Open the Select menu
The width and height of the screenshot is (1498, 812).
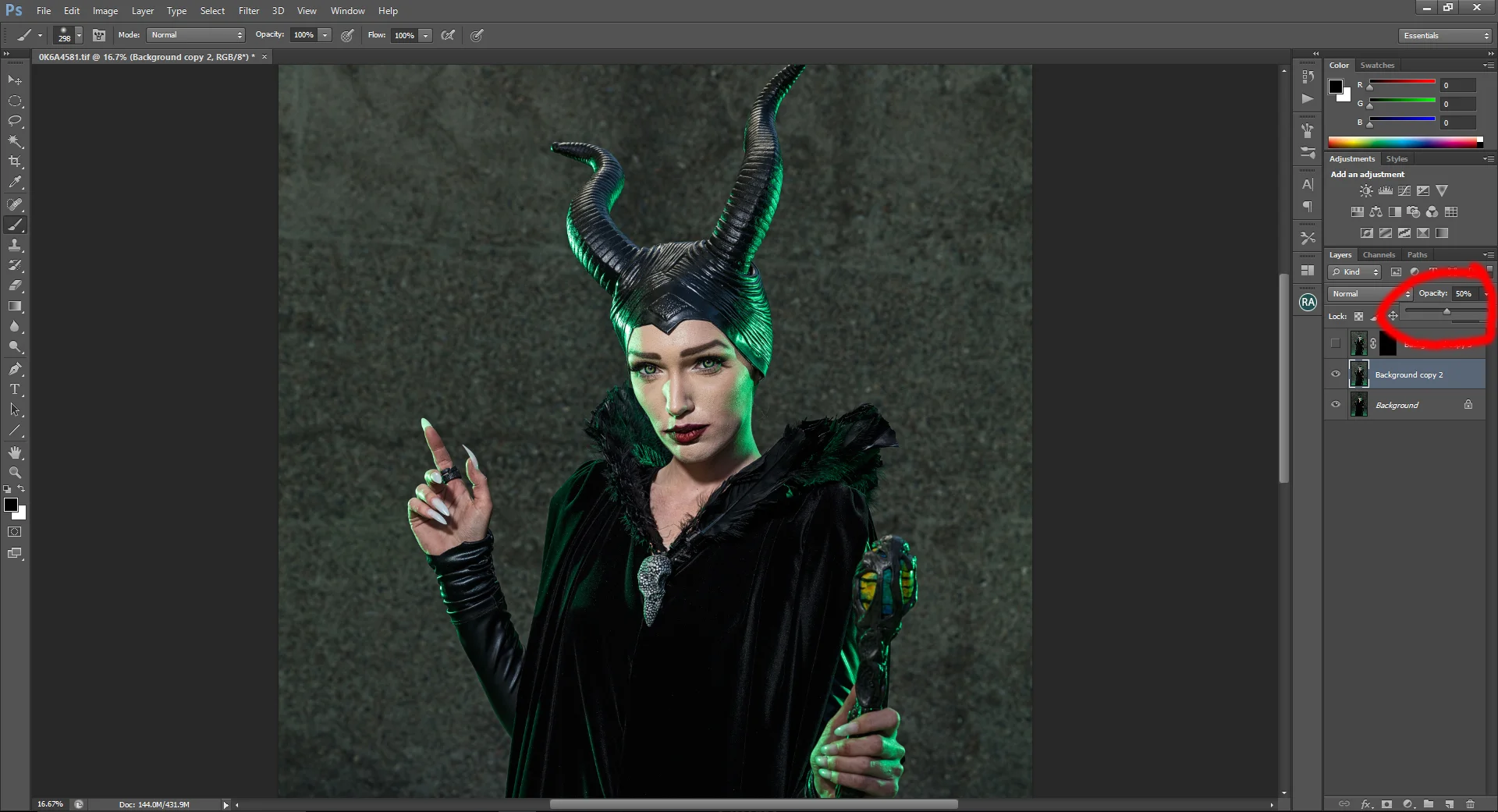pos(212,11)
